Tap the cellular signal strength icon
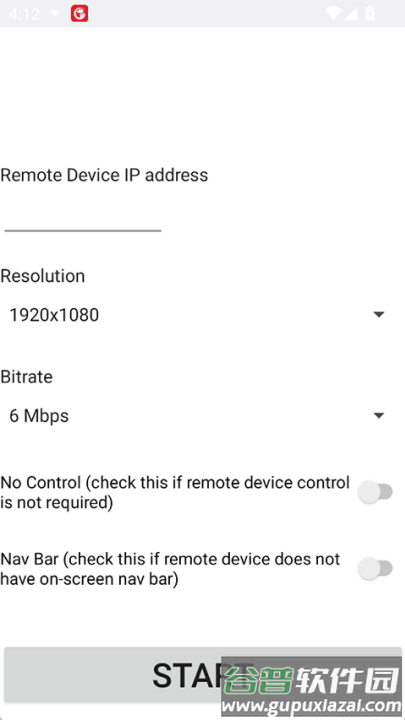Image resolution: width=405 pixels, height=720 pixels. click(351, 13)
